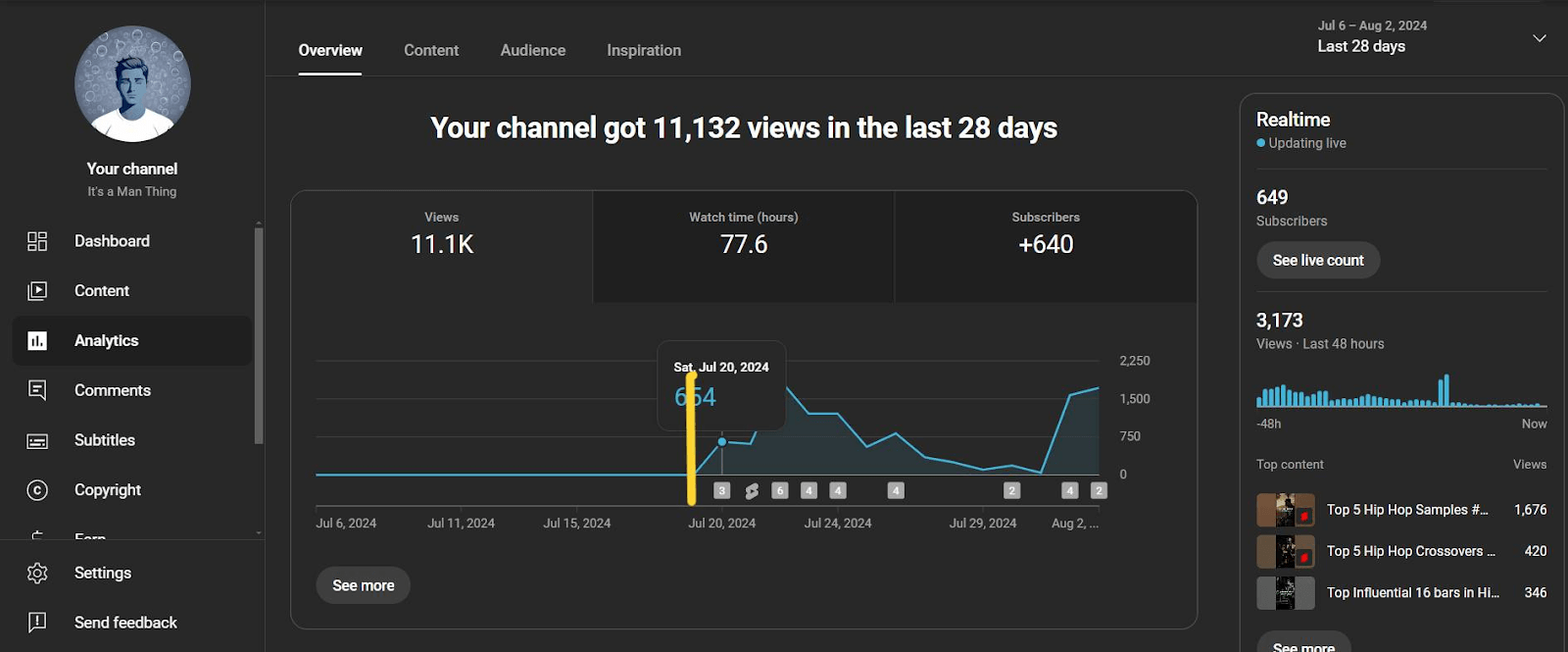1568x652 pixels.
Task: Click the chart marker labeled 6
Action: [x=780, y=491]
